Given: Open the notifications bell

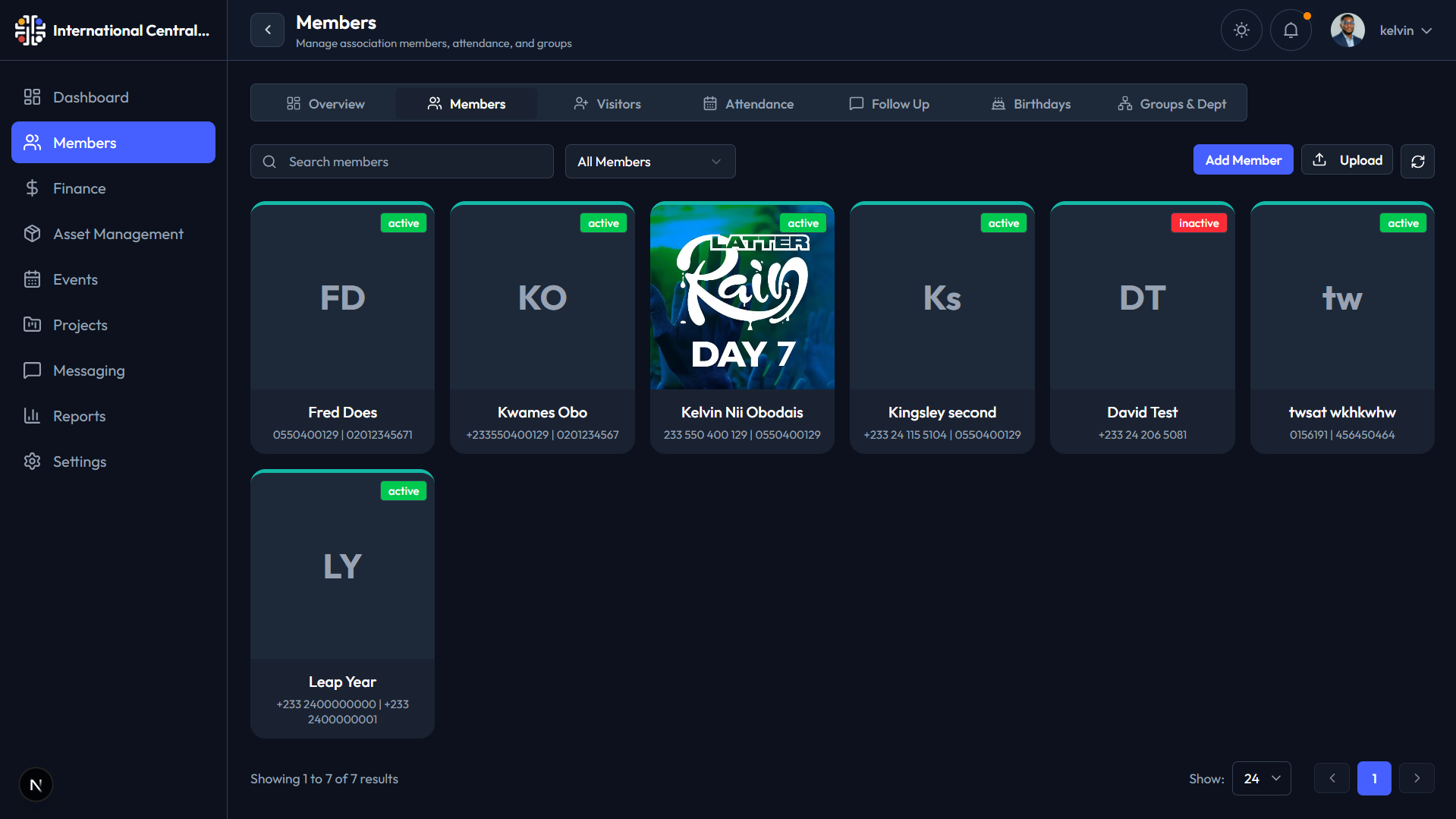Looking at the screenshot, I should [1291, 30].
